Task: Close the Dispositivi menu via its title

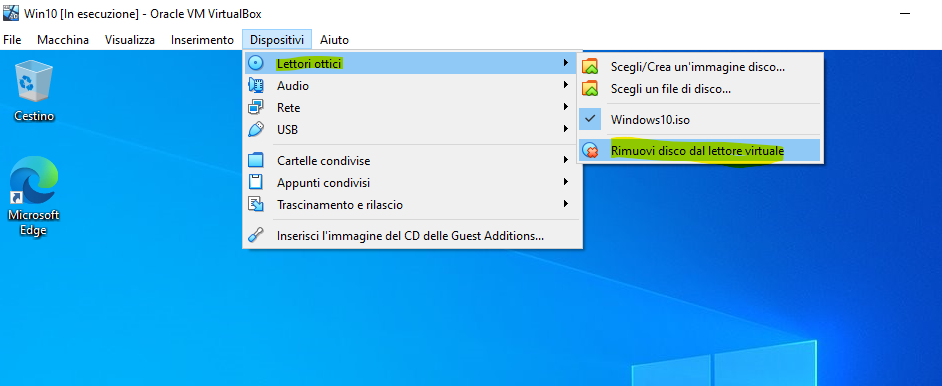Action: click(x=277, y=40)
